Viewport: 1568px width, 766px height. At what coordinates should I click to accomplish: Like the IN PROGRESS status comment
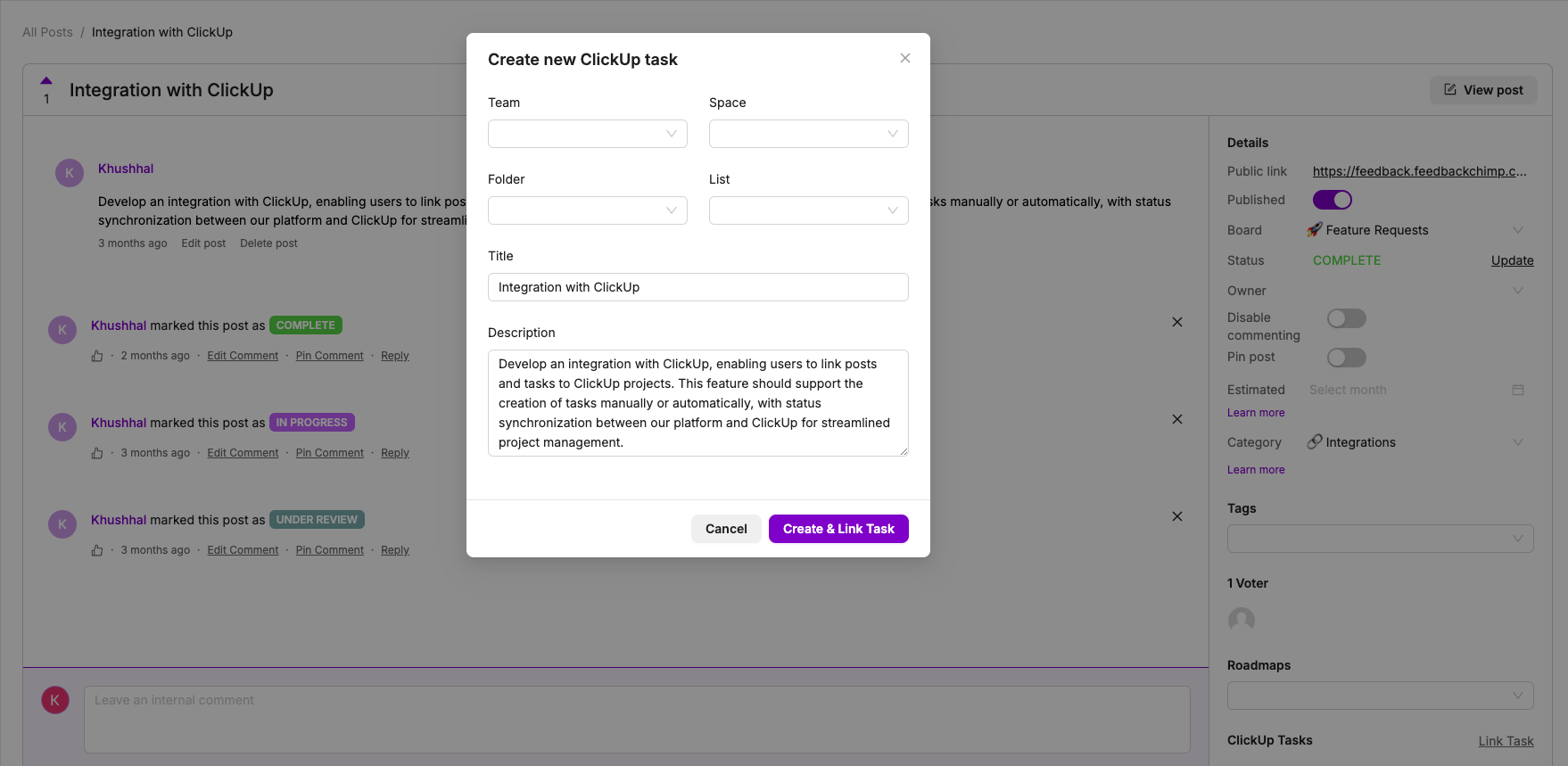point(97,453)
